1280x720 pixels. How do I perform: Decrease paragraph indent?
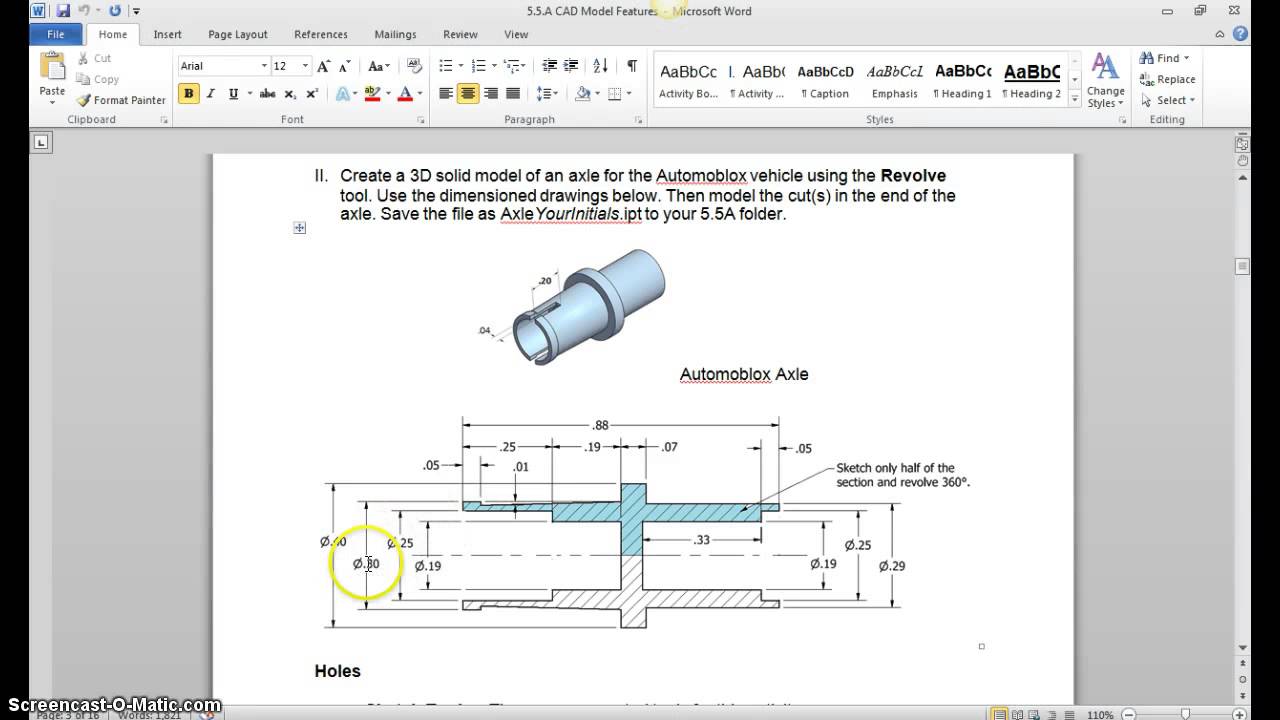tap(549, 66)
